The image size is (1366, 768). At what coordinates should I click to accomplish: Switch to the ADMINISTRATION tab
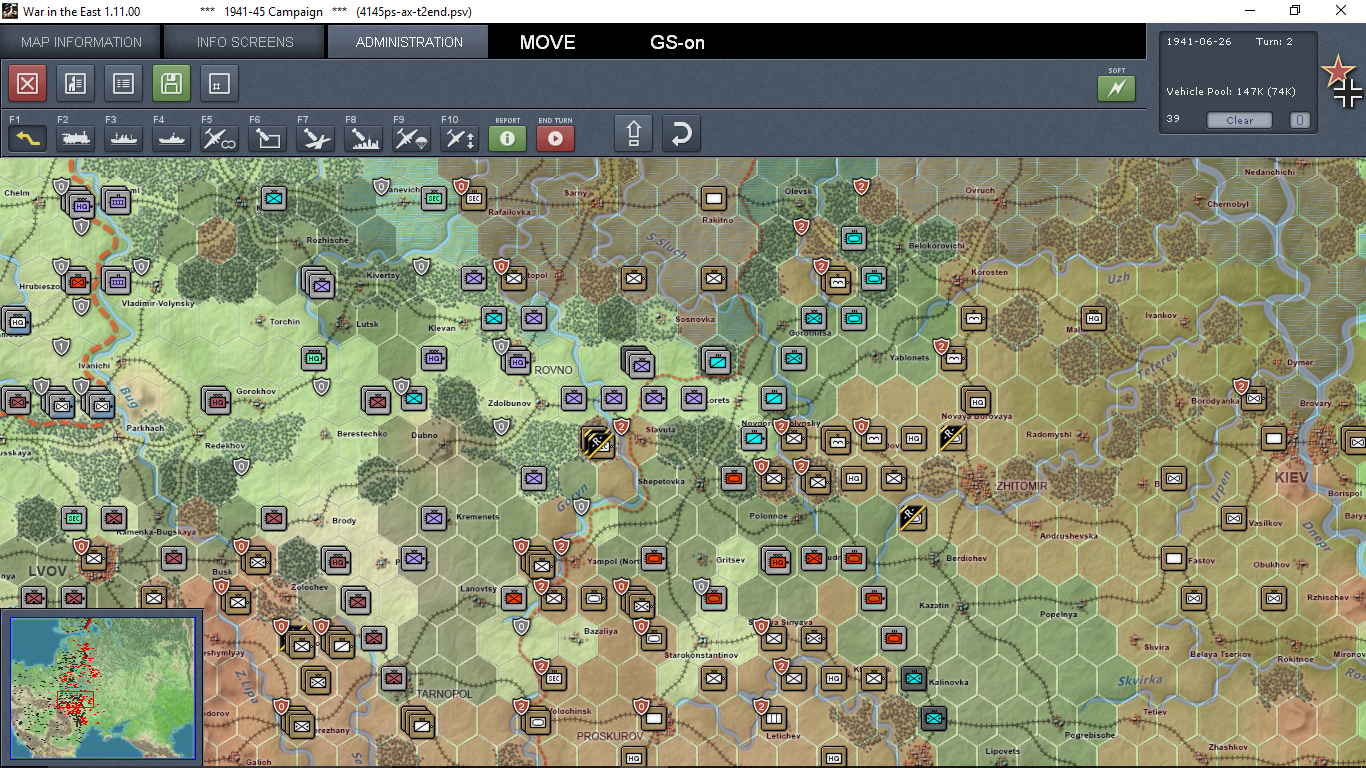coord(409,42)
